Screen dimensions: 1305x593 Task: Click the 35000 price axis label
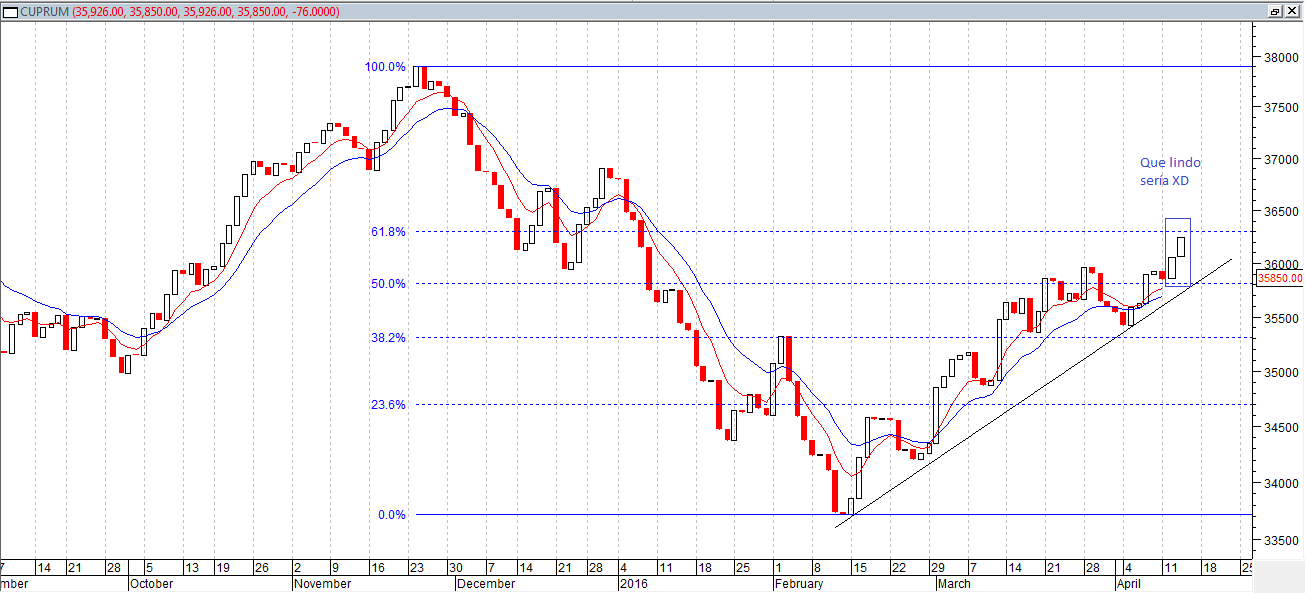1281,373
